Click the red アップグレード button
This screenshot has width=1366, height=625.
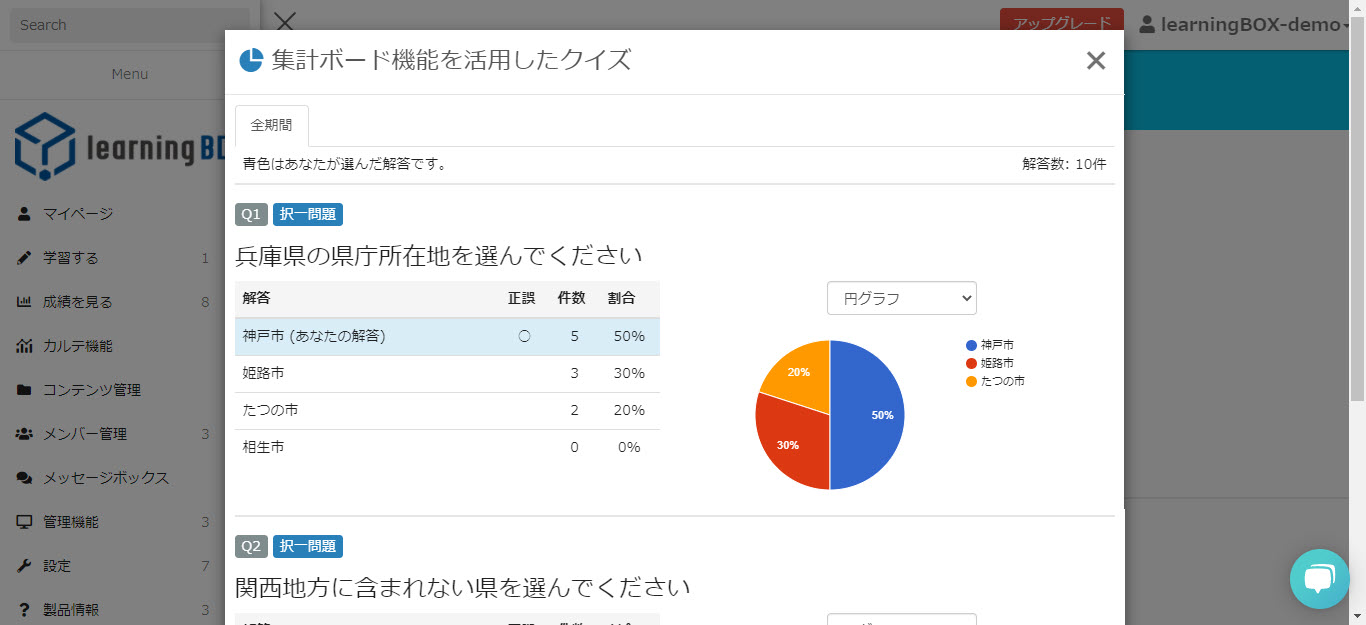1061,22
